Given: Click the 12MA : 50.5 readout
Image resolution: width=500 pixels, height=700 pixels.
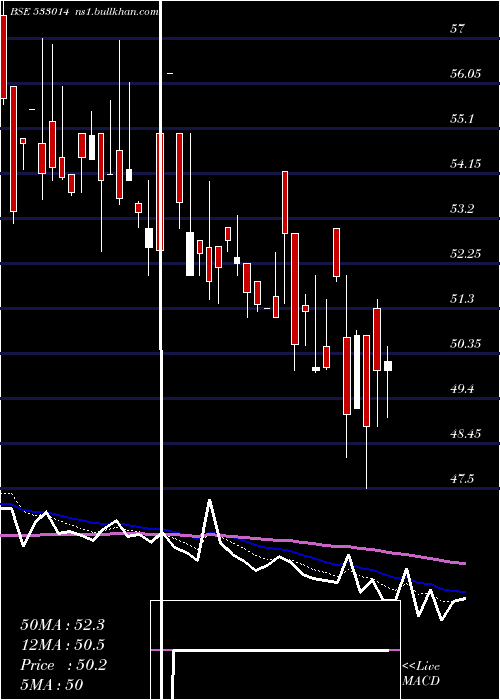Looking at the screenshot, I should [x=63, y=645].
